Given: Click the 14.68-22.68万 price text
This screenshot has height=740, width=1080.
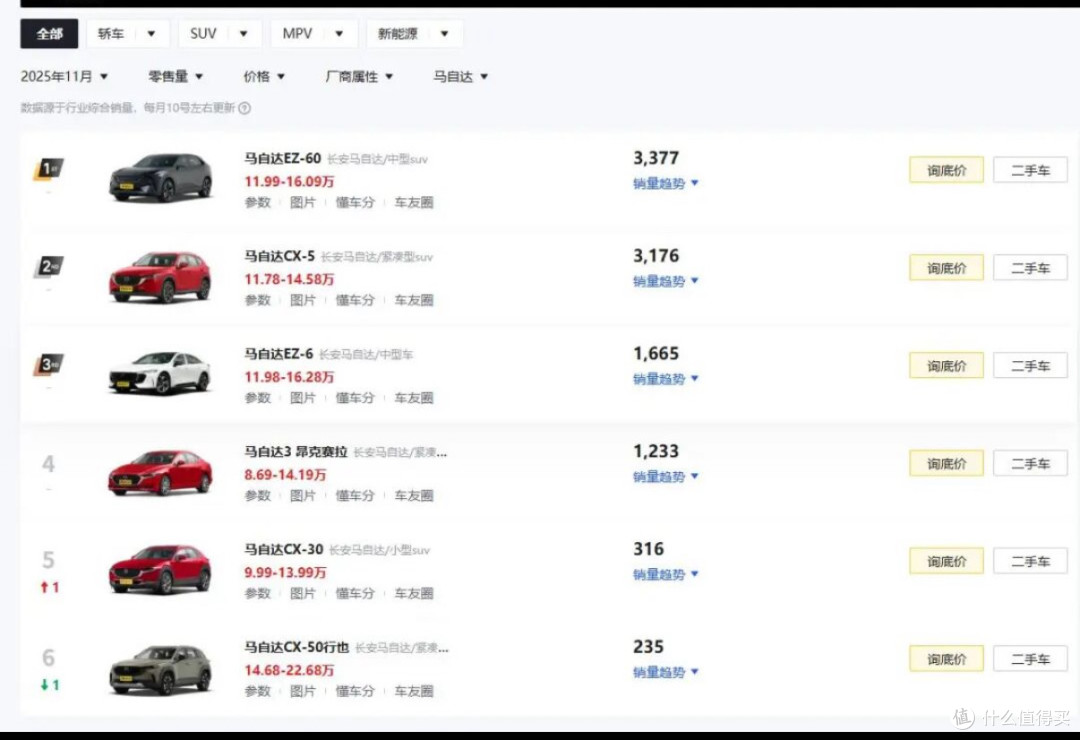Looking at the screenshot, I should pyautogui.click(x=289, y=671).
